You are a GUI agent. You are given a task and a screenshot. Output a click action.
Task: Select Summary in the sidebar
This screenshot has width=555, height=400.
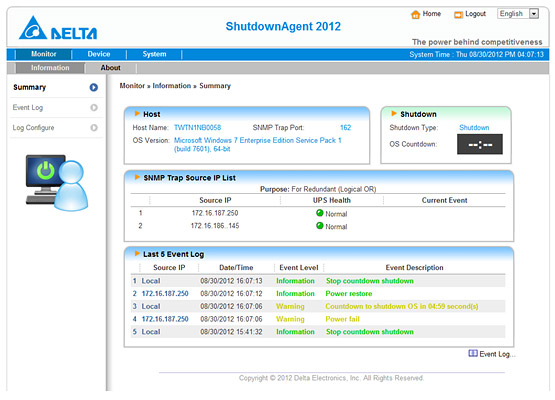[30, 87]
